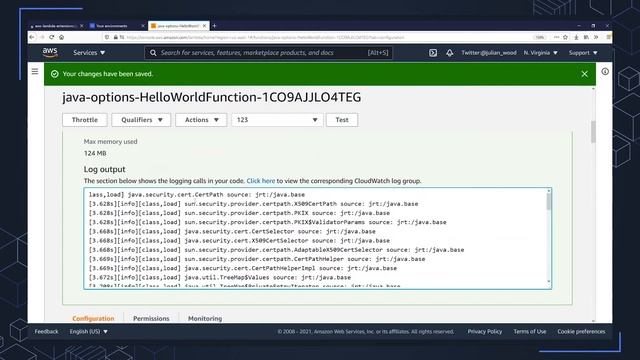Click the page vertical scrollbar thumb

coord(593,131)
